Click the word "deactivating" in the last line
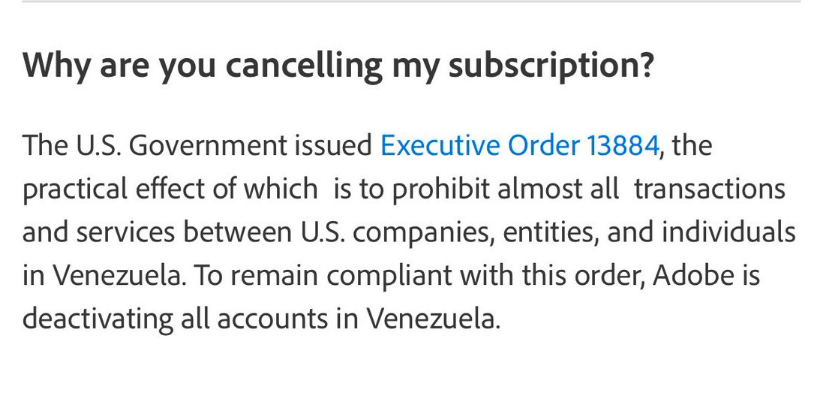The height and width of the screenshot is (396, 818). (98, 319)
